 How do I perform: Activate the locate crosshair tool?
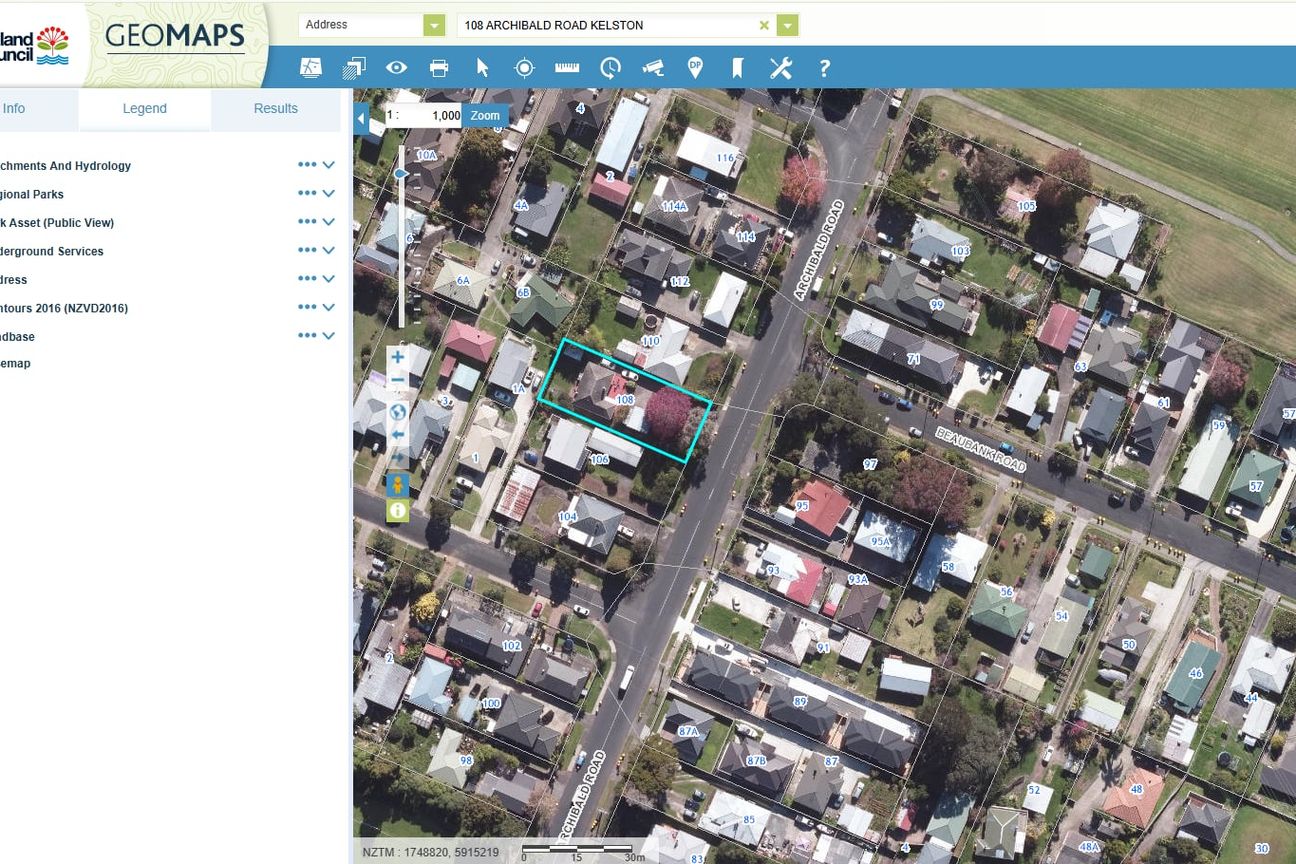coord(524,67)
